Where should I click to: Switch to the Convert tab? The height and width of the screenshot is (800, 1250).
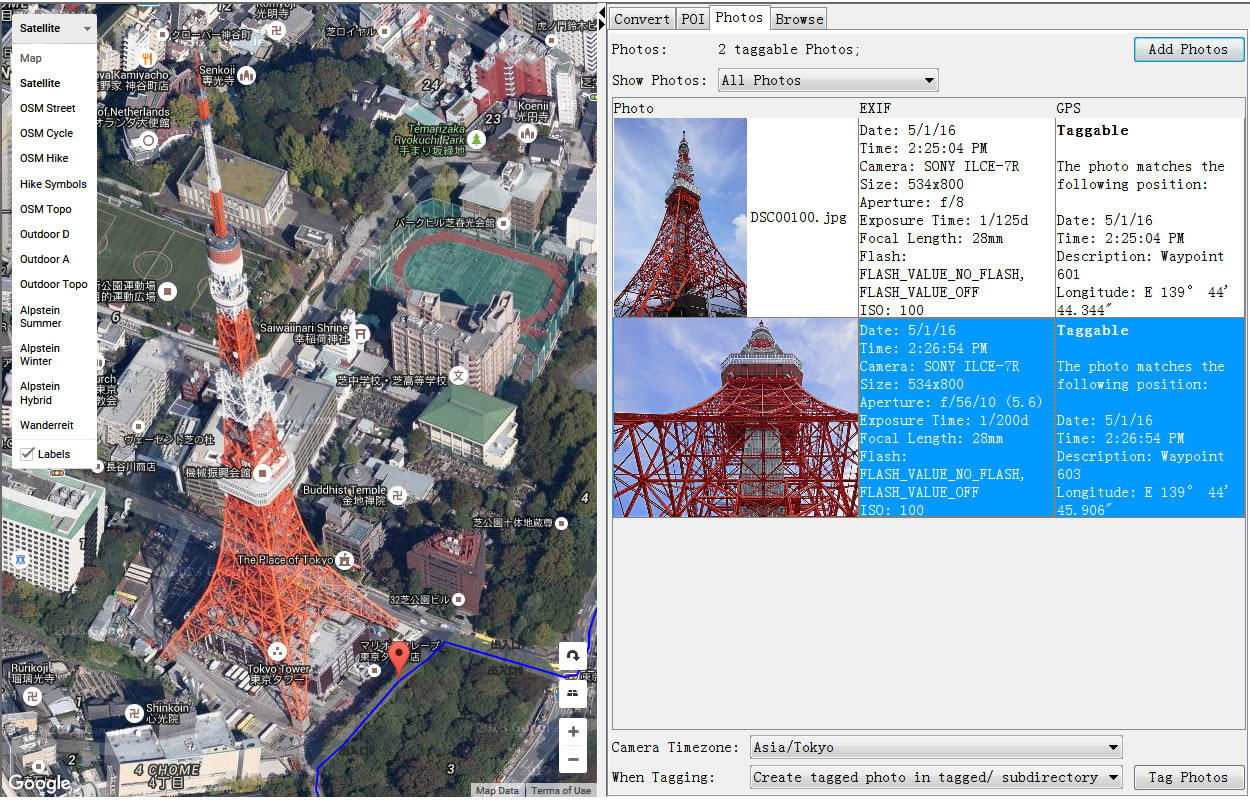[642, 19]
